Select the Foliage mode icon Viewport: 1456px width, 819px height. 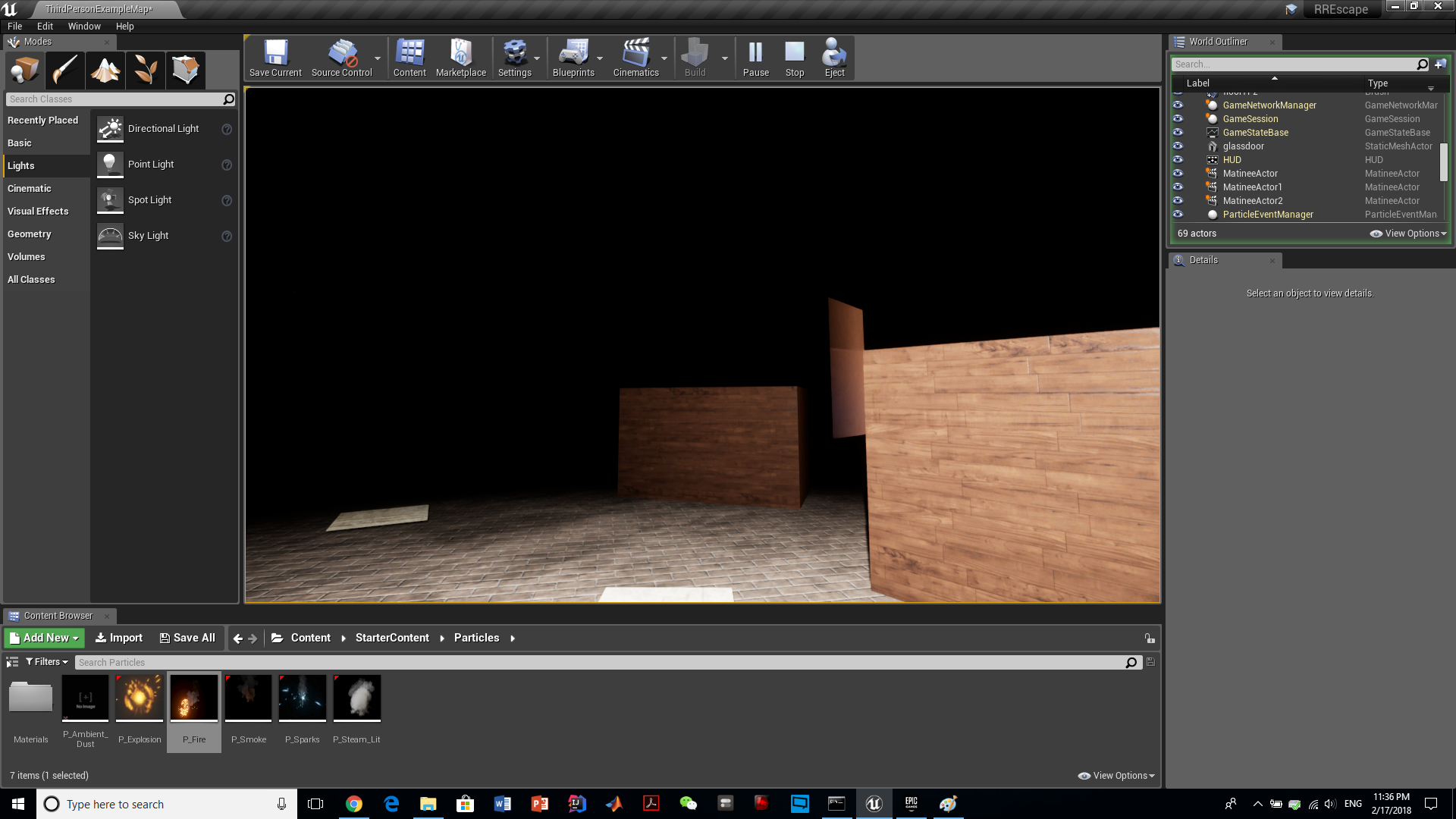[x=146, y=70]
